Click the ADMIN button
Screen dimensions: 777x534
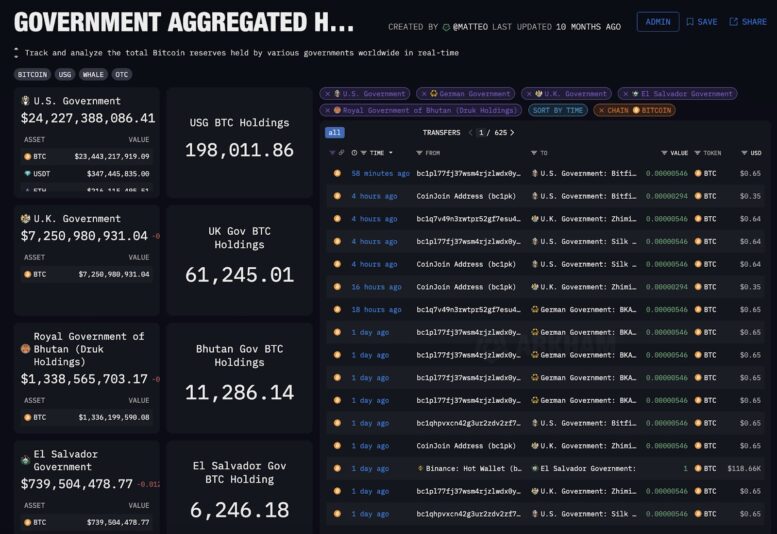click(658, 22)
